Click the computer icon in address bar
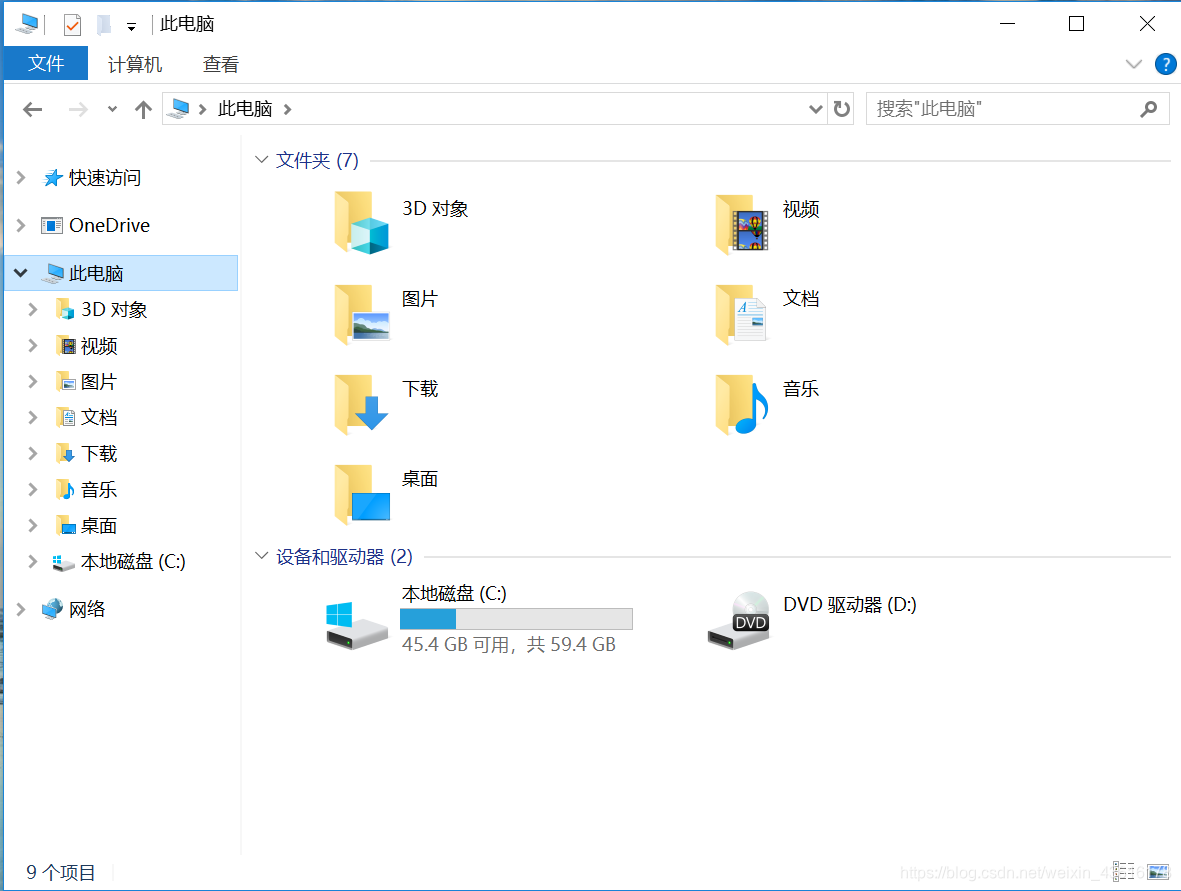Screen dimensions: 1181x891 179,108
